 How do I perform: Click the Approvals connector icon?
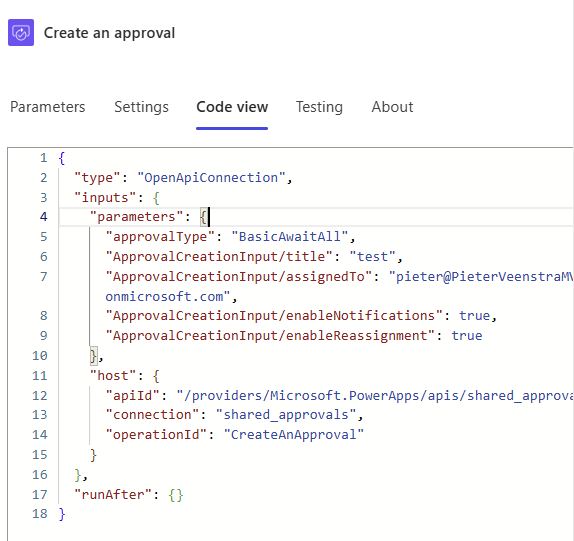(x=21, y=33)
